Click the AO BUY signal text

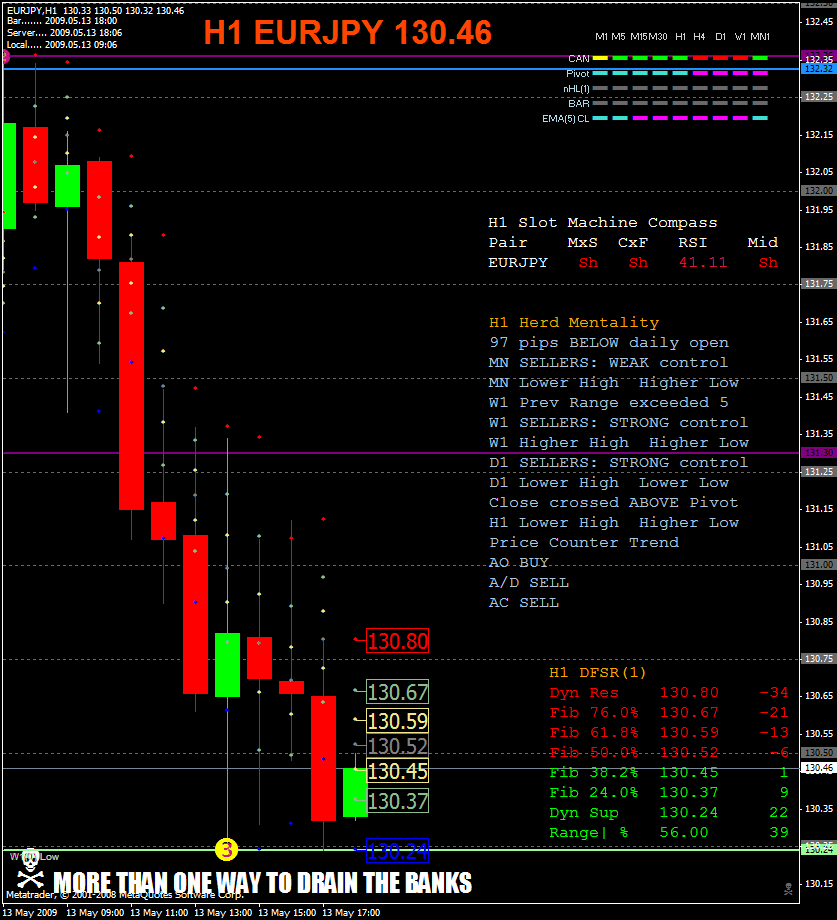tap(519, 562)
